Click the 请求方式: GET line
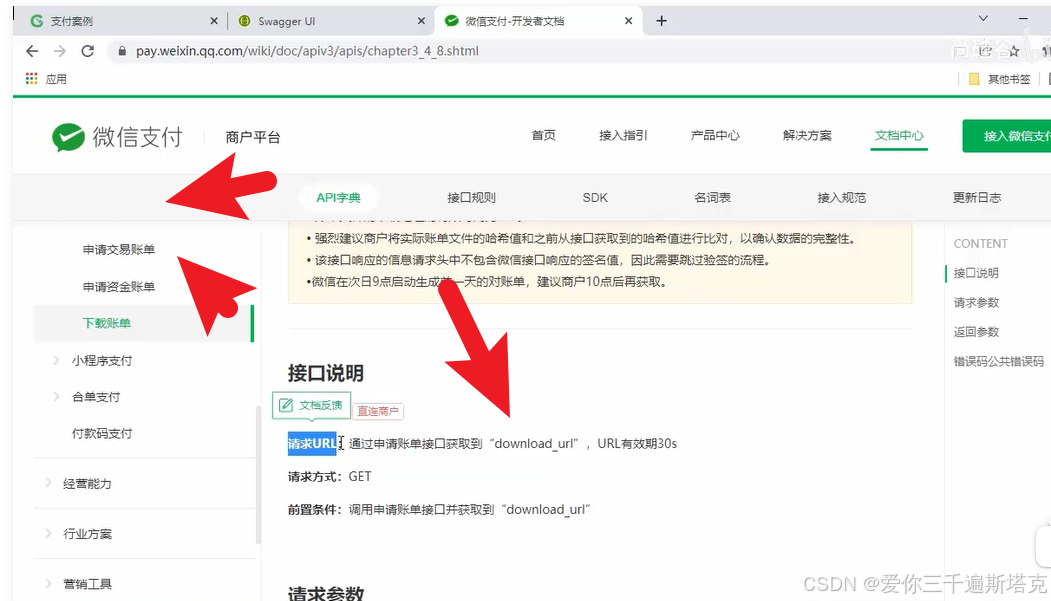This screenshot has height=601, width=1051. click(329, 476)
